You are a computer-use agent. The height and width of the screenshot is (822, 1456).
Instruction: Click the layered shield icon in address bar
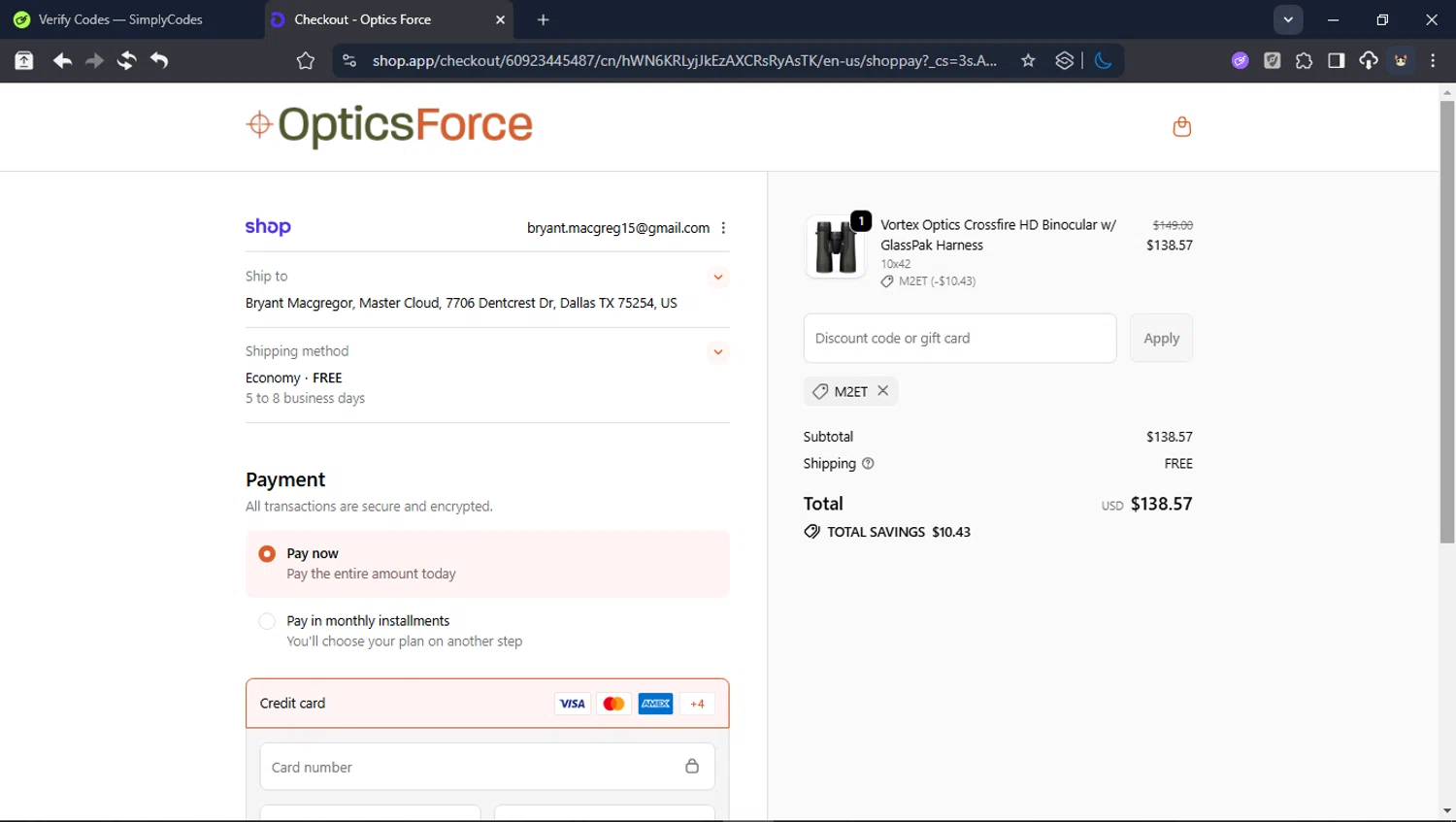click(1064, 61)
